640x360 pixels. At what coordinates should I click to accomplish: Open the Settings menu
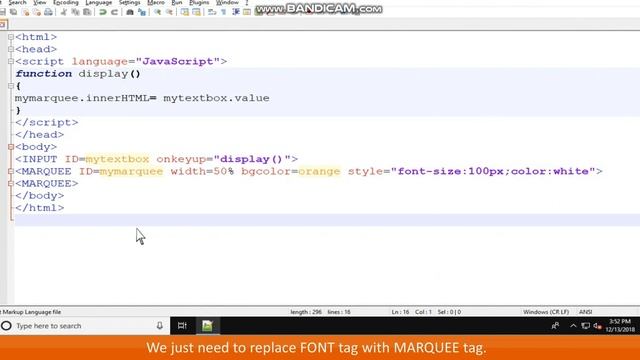pos(129,2)
